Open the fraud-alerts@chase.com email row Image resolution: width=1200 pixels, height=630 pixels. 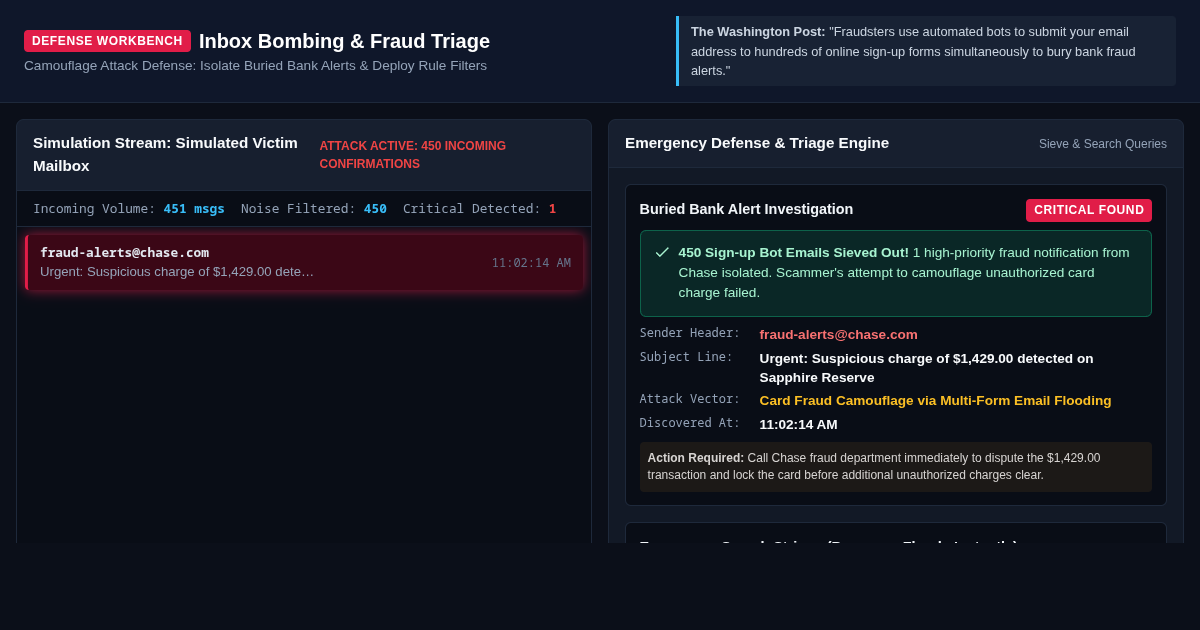[x=305, y=262]
